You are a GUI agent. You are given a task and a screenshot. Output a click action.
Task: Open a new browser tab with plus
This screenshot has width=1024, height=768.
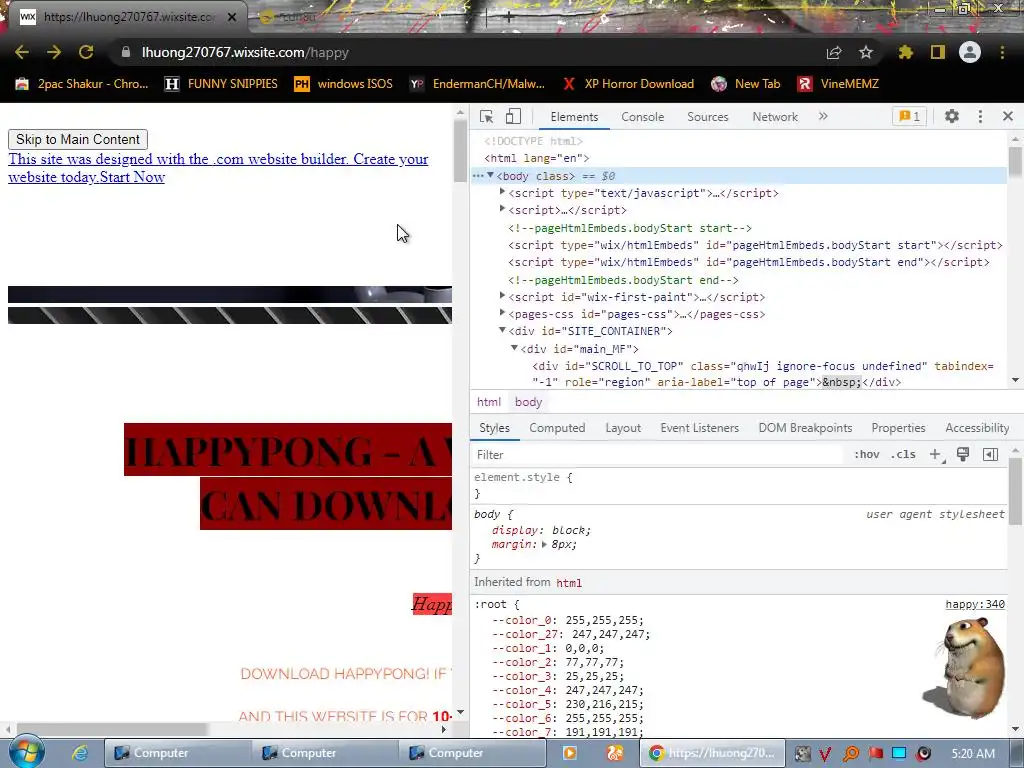[x=509, y=17]
